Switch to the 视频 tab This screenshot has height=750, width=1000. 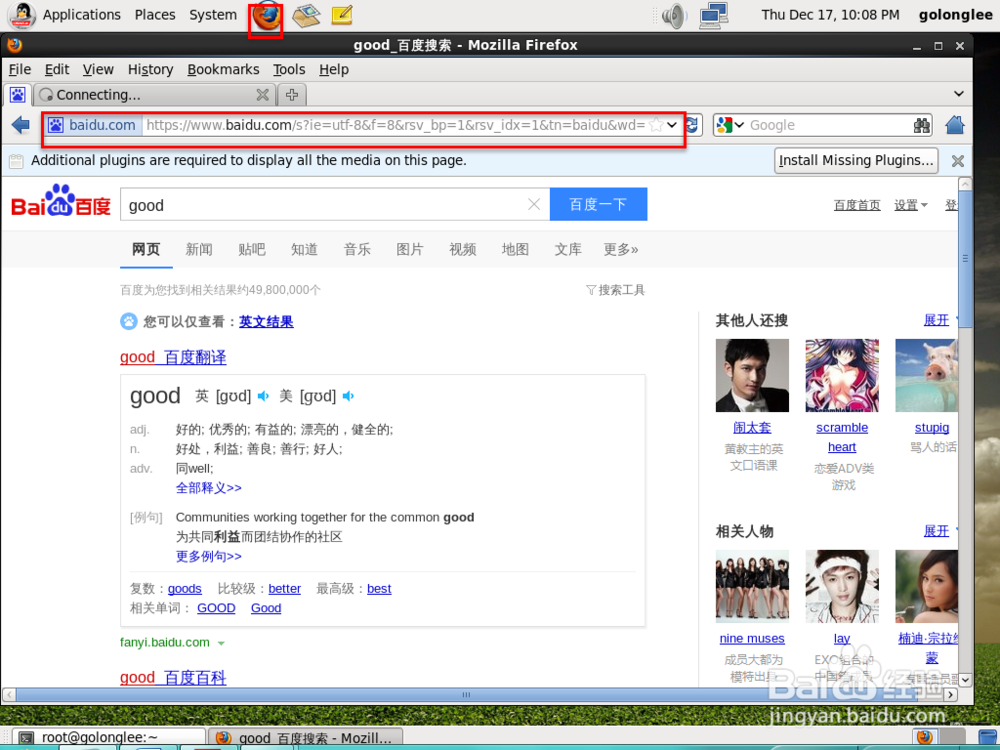(x=462, y=249)
